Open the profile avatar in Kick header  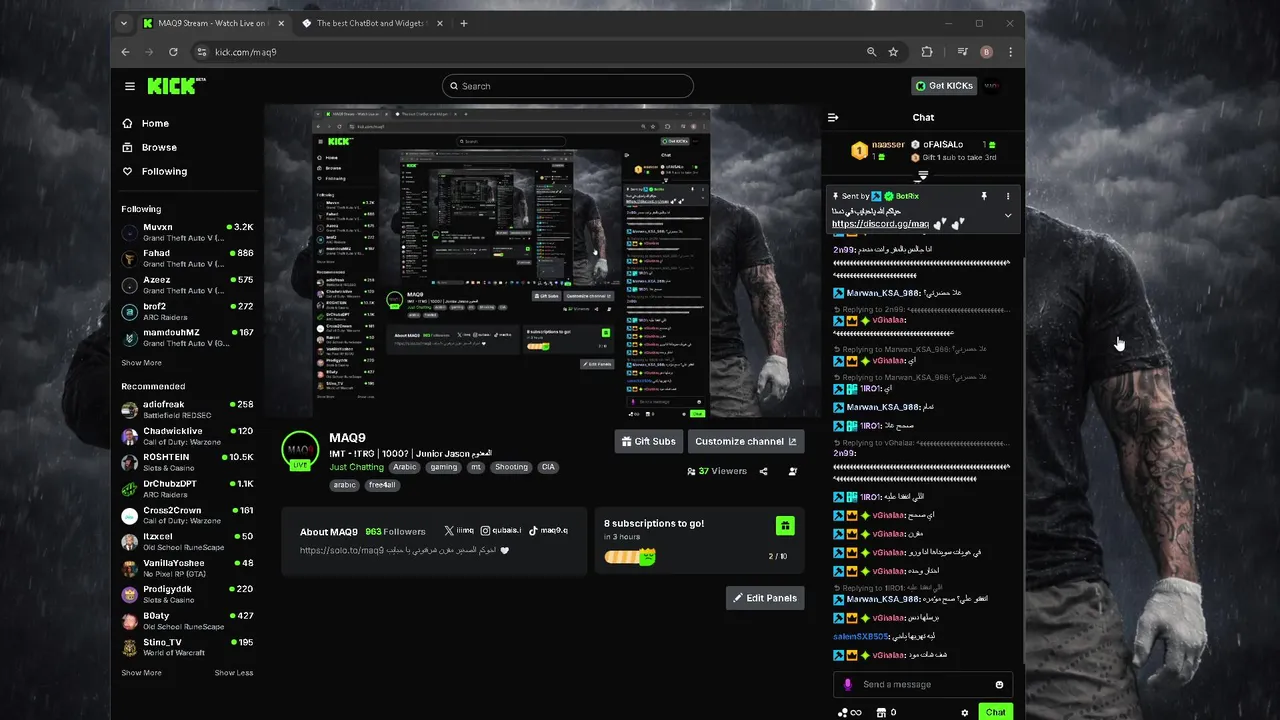pyautogui.click(x=992, y=86)
